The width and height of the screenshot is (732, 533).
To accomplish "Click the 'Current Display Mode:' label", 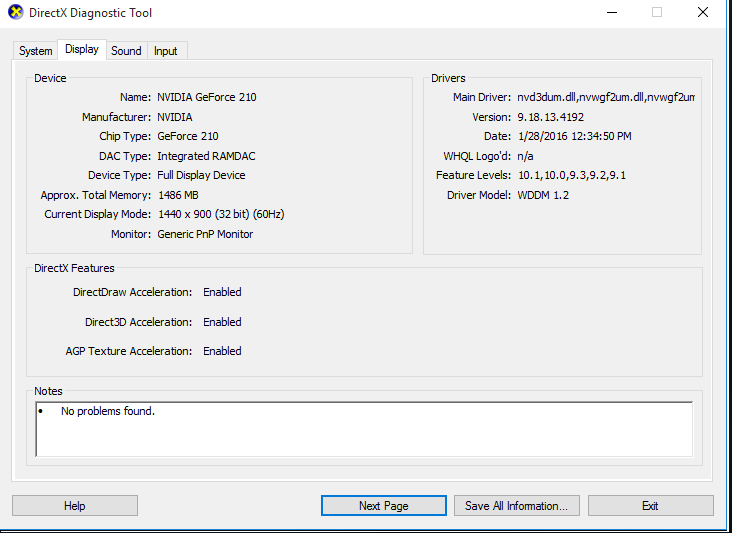I will tap(98, 214).
